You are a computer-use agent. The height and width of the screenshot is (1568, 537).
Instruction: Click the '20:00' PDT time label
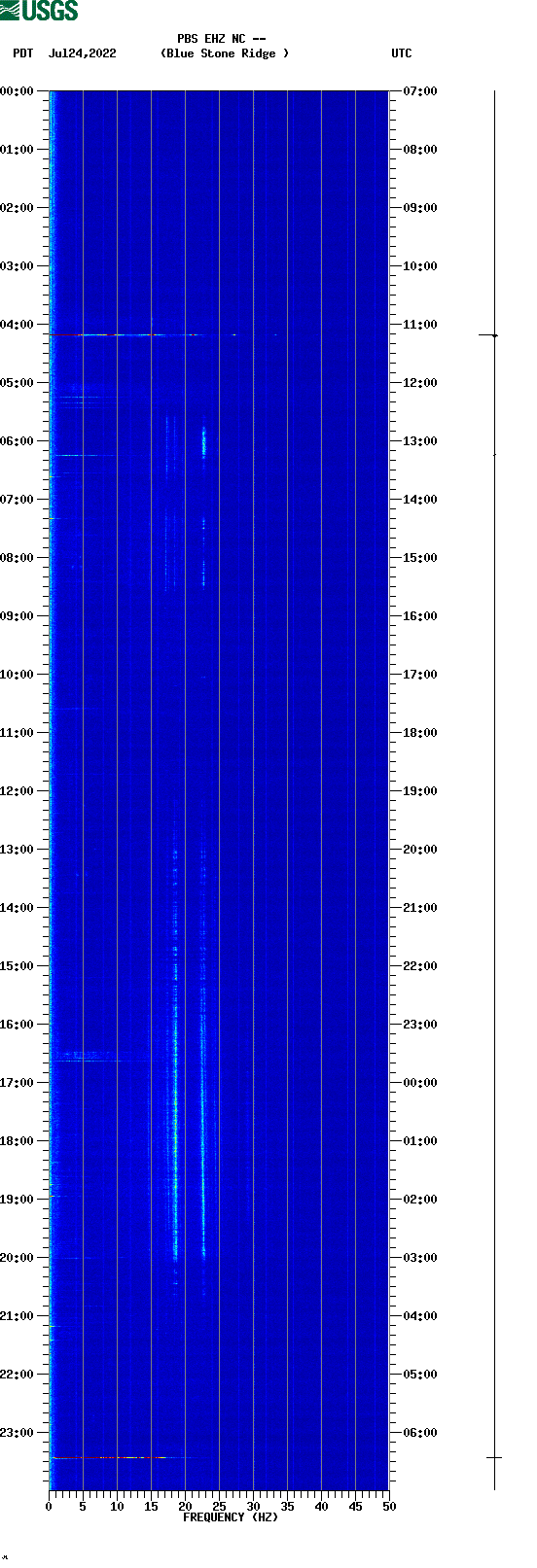[18, 1257]
